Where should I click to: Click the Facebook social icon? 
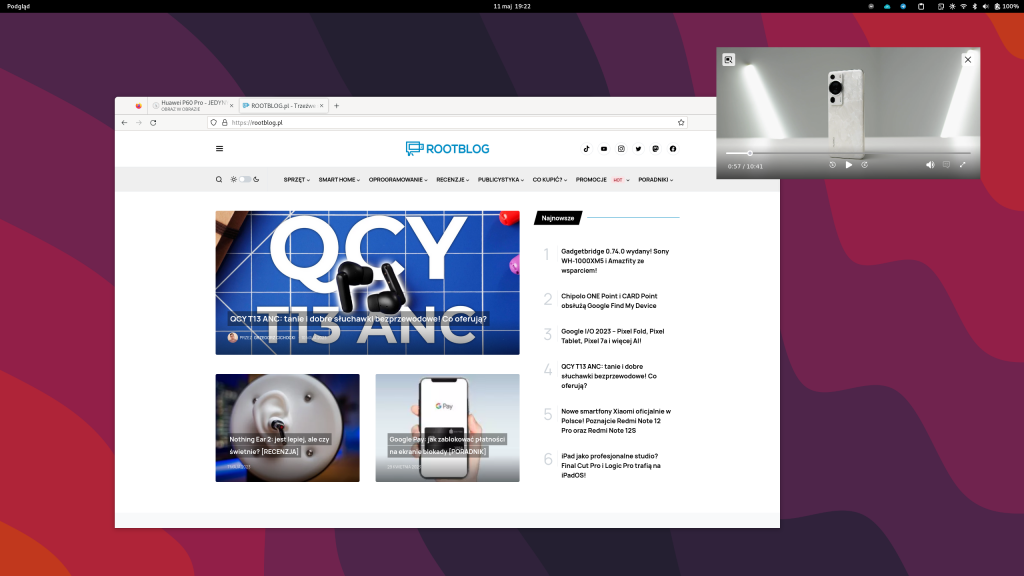coord(673,148)
